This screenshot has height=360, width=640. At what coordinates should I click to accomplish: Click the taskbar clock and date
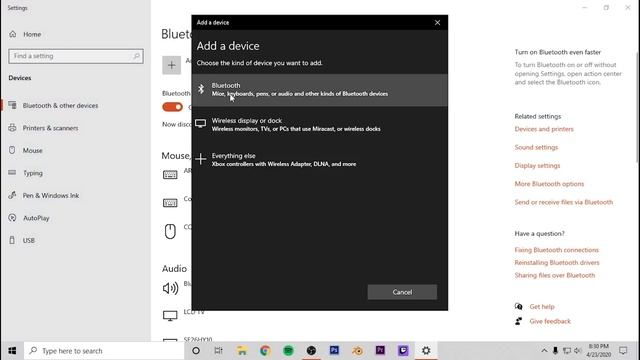click(598, 351)
